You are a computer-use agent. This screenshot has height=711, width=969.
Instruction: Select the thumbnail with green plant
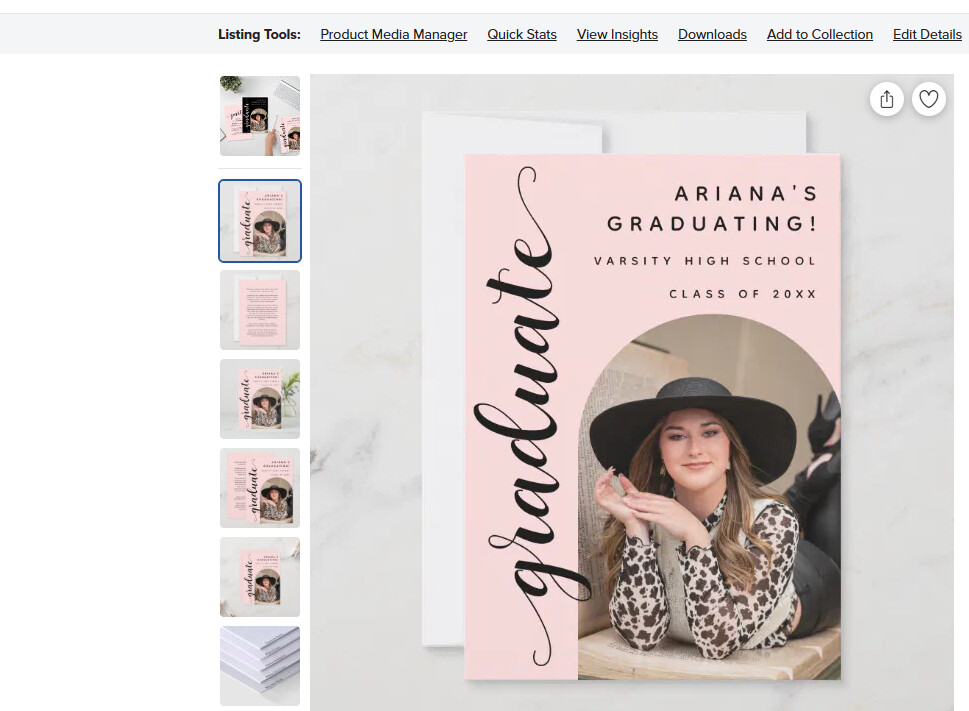point(260,399)
